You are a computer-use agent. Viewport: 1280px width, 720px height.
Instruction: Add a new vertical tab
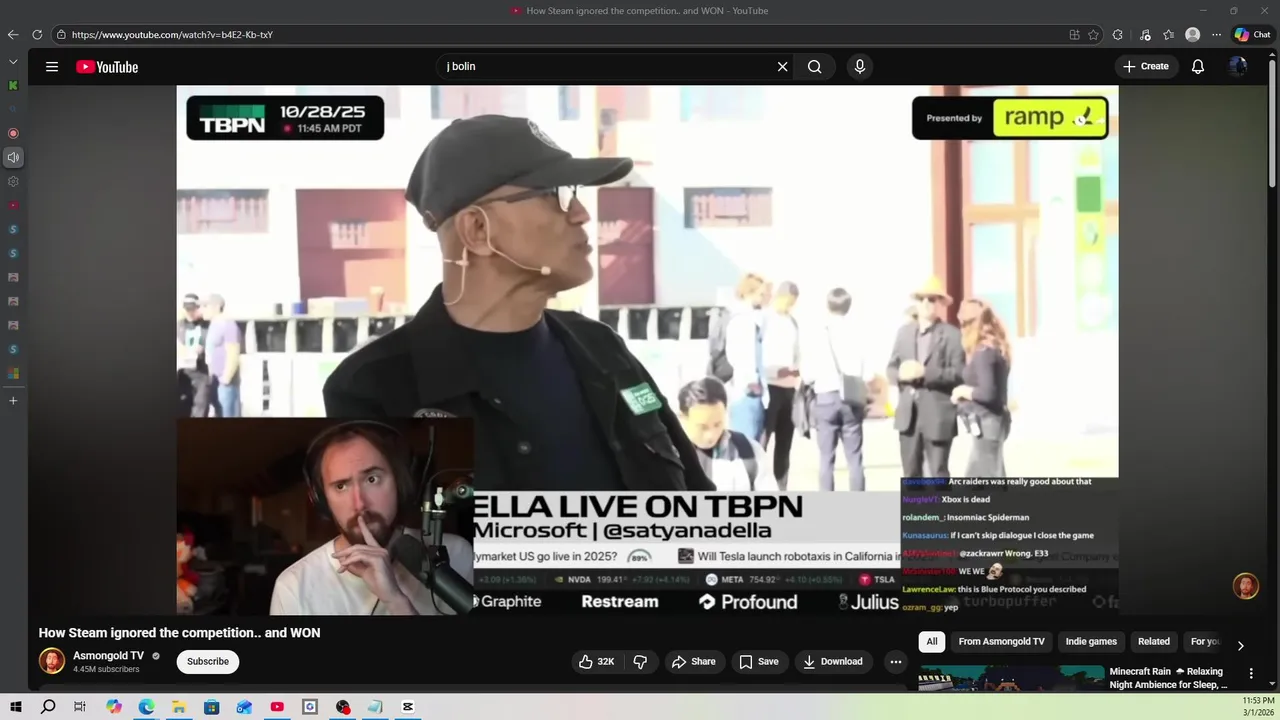13,401
